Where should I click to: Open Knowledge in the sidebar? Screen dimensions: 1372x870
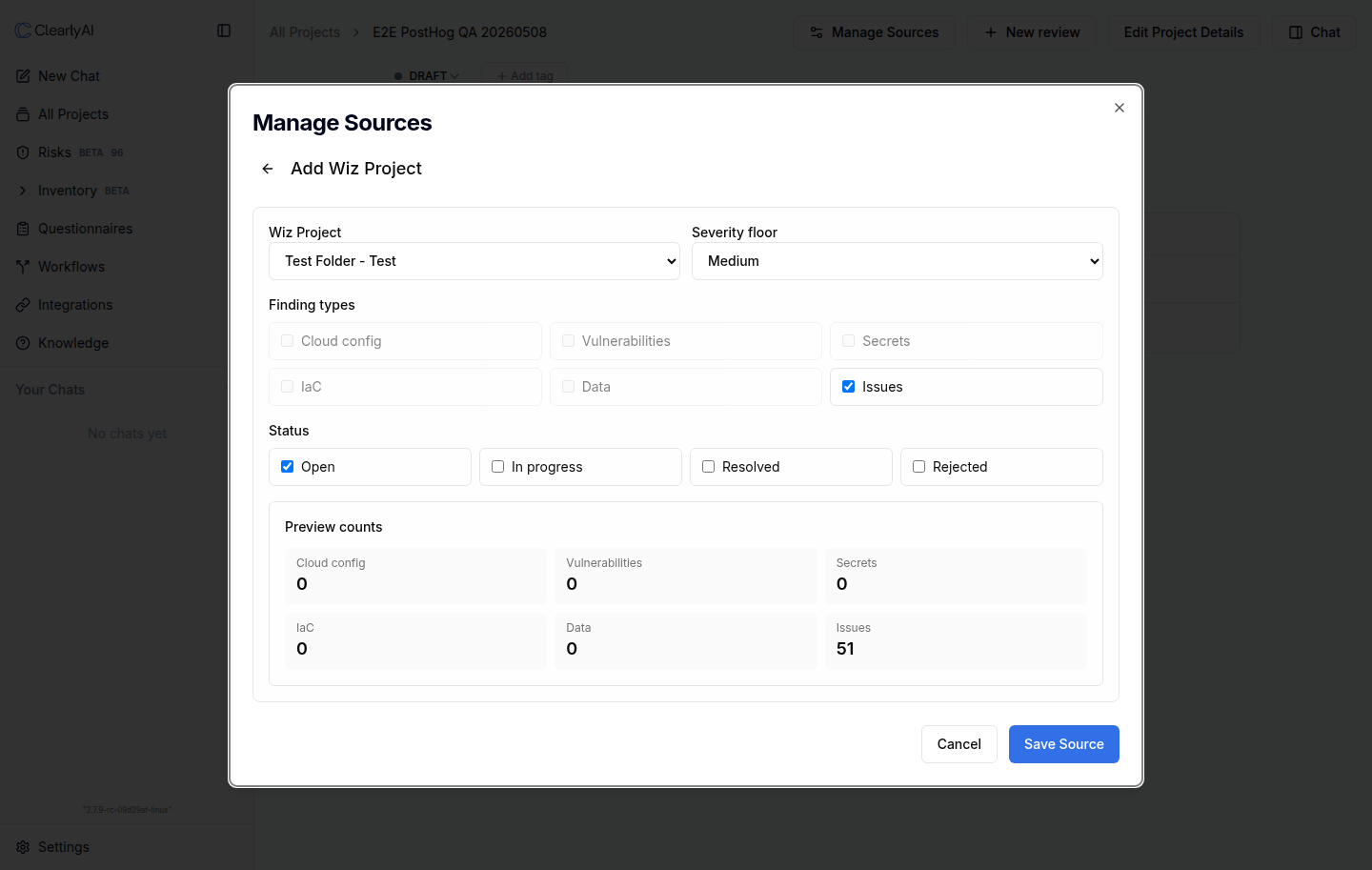tap(73, 343)
